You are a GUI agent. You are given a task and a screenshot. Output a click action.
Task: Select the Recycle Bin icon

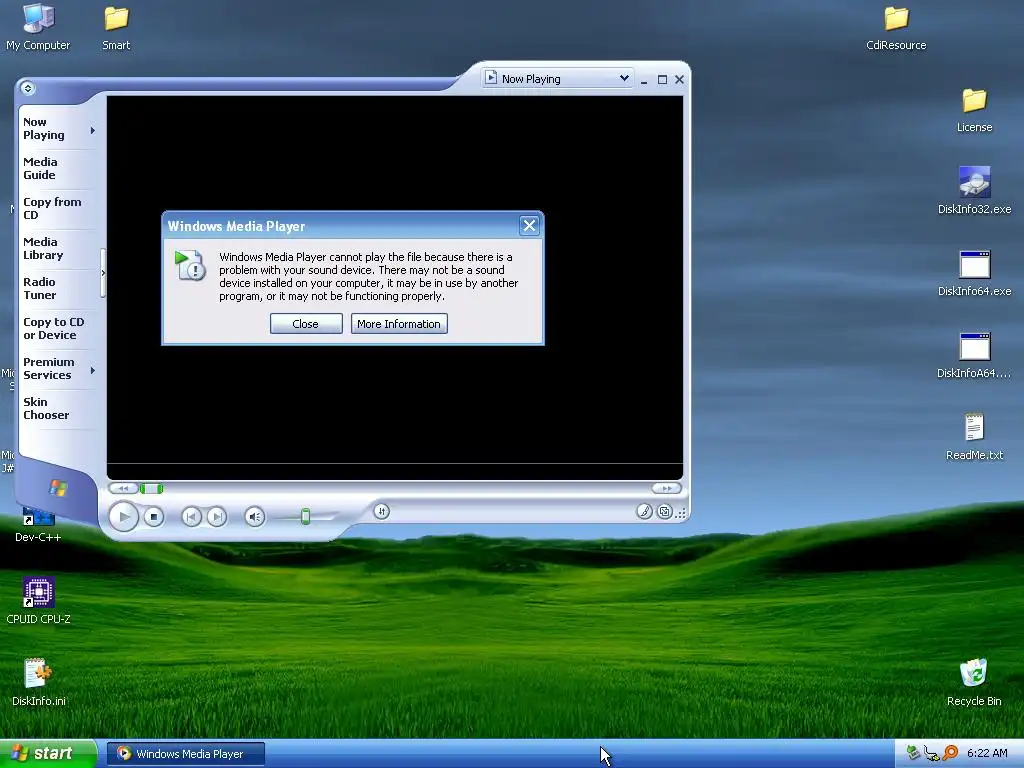974,682
